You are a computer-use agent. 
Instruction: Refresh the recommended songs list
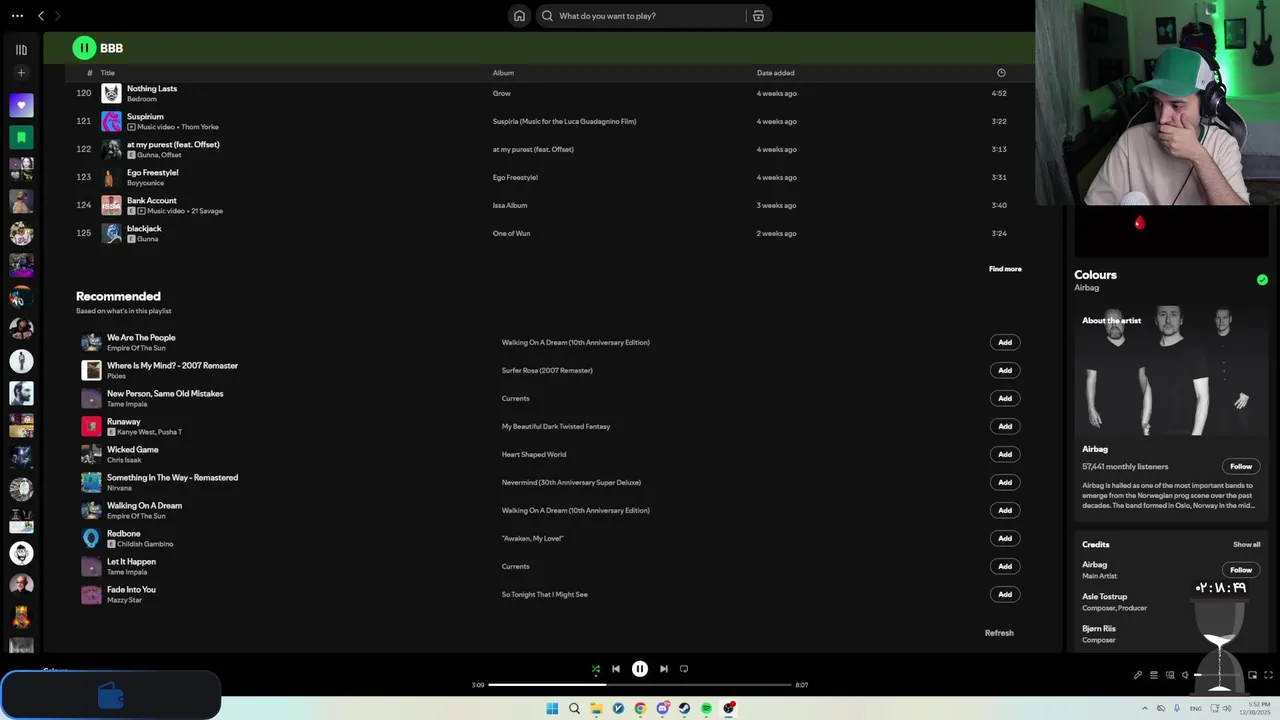(999, 633)
